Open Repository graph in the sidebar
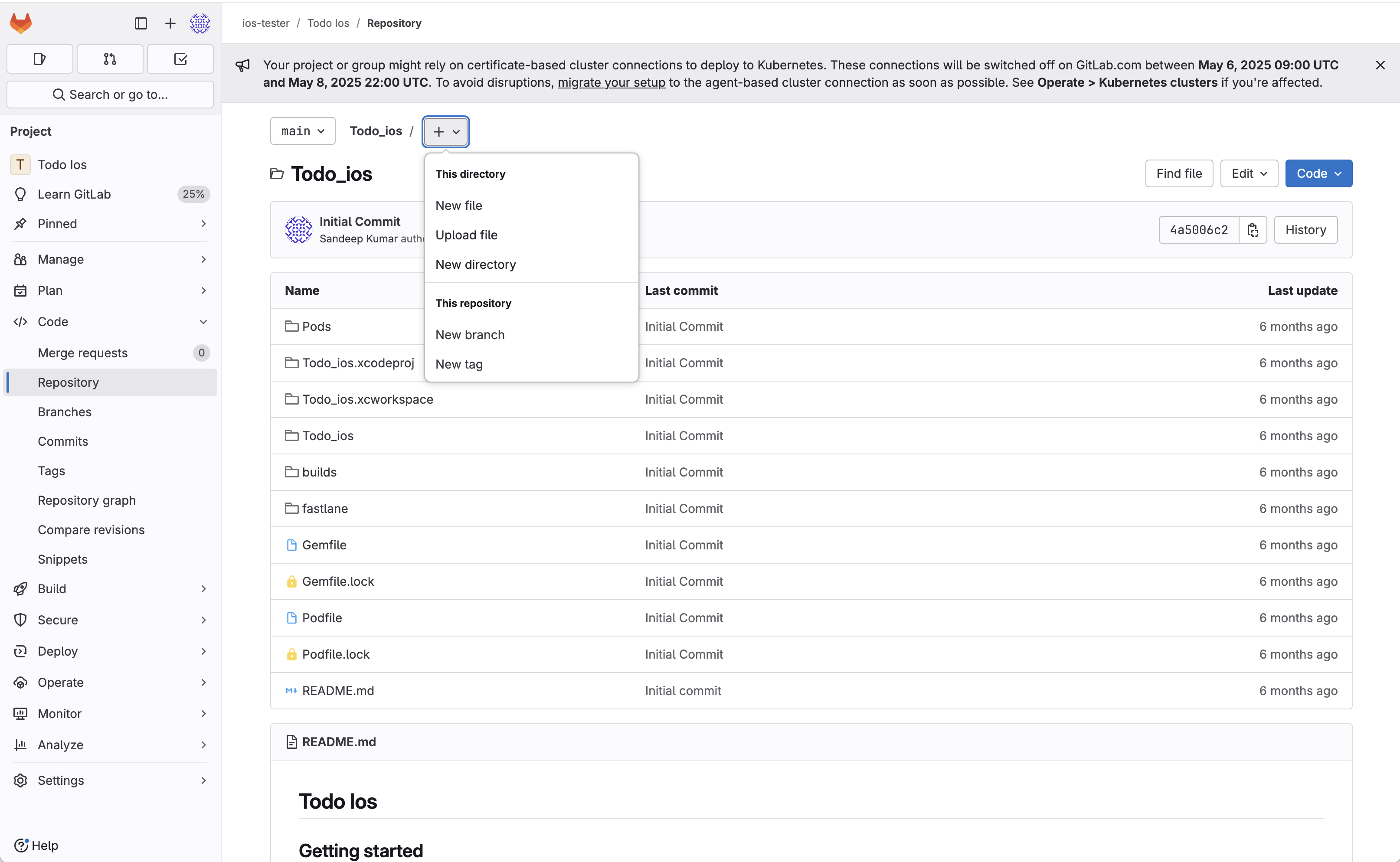 pos(110,500)
